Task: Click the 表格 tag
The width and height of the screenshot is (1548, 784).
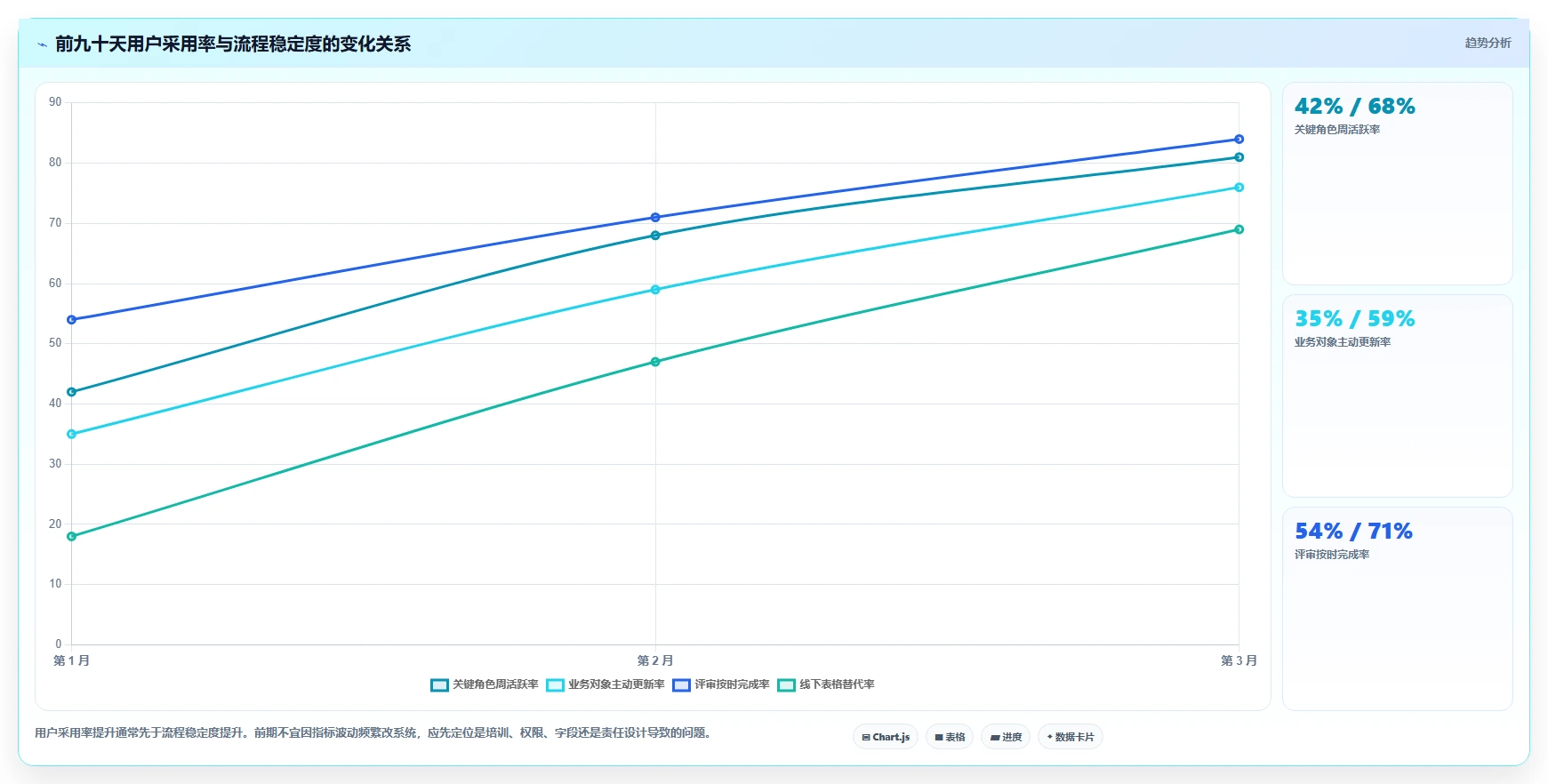Action: pyautogui.click(x=950, y=737)
